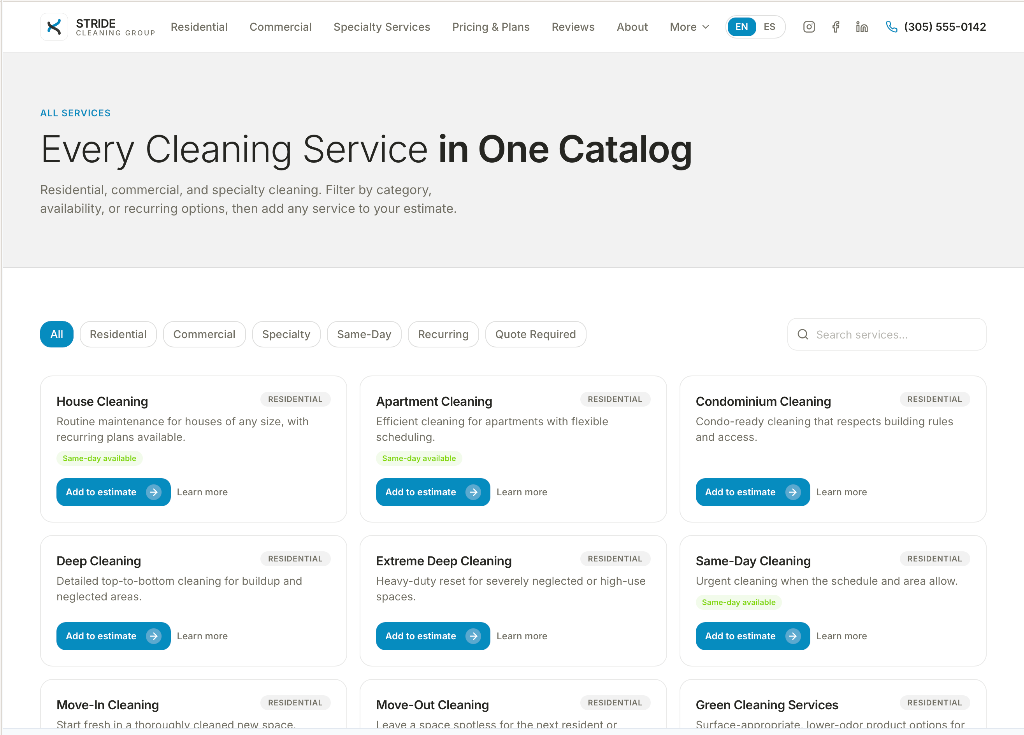
Task: Click the Move-Out Cleaning card title
Action: [x=432, y=704]
